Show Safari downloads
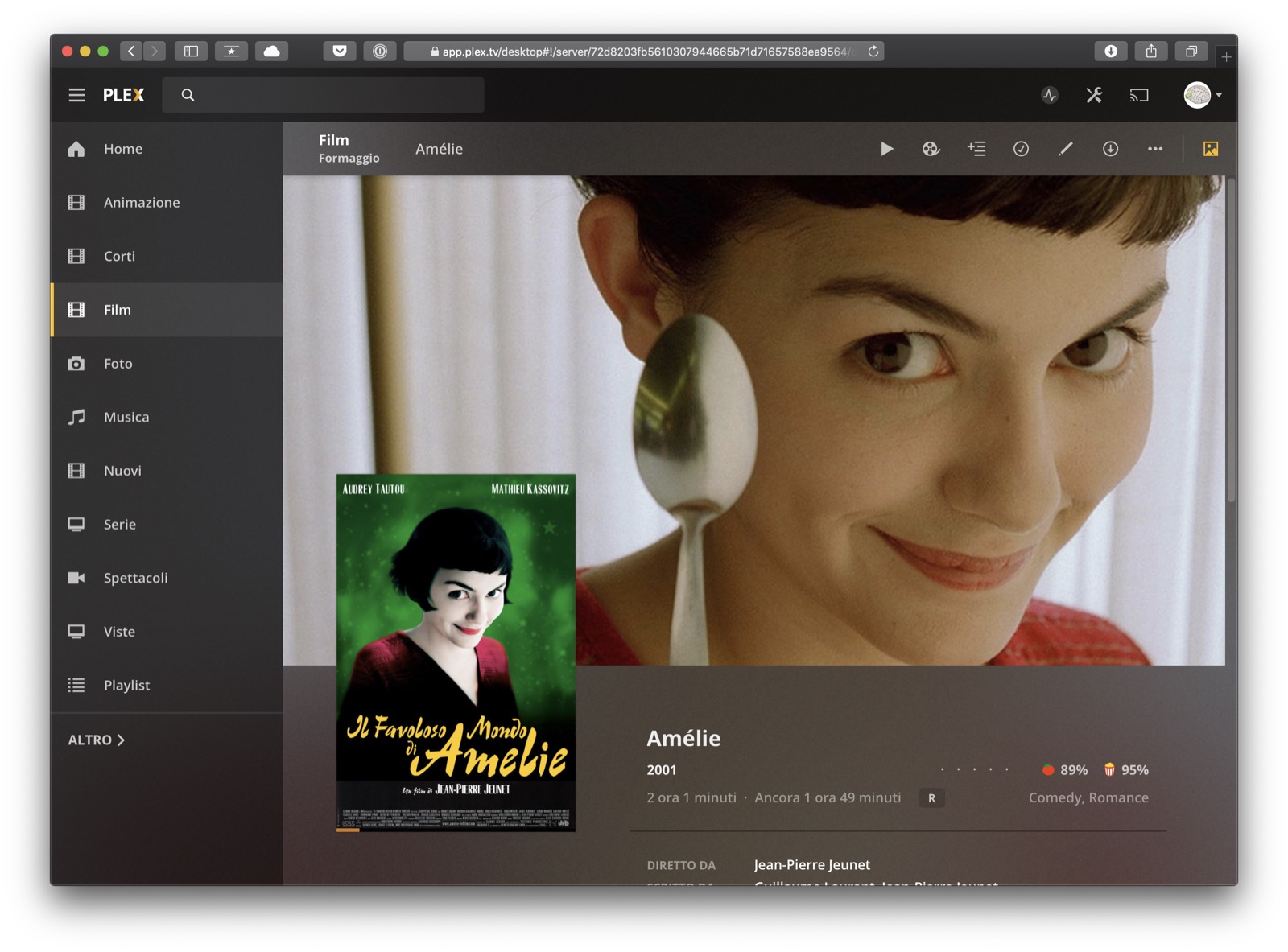1288x952 pixels. pos(1111,52)
